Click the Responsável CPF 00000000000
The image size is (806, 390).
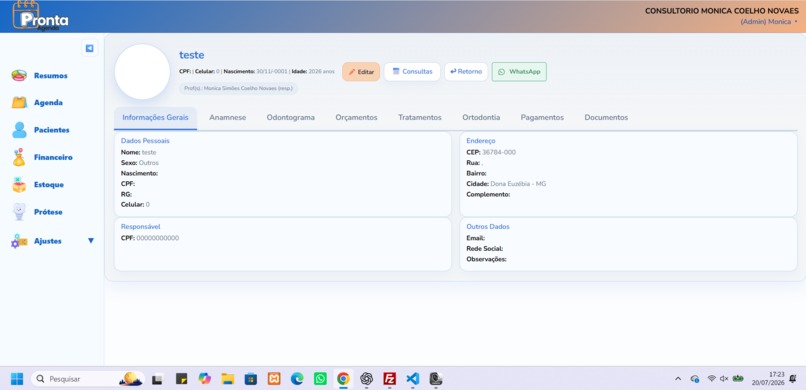pos(158,238)
